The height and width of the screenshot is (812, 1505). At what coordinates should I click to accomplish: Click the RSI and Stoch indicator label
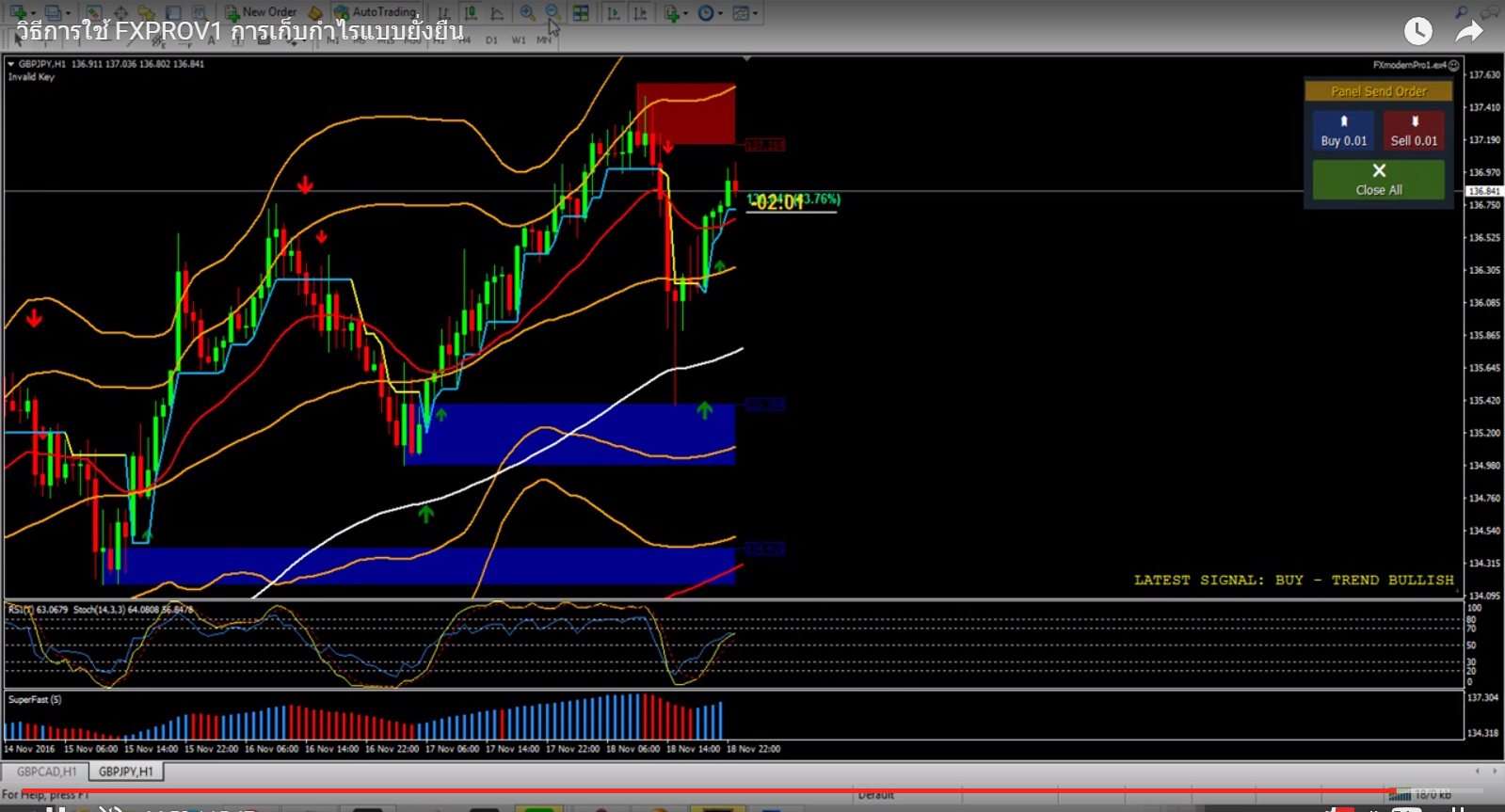coord(101,610)
